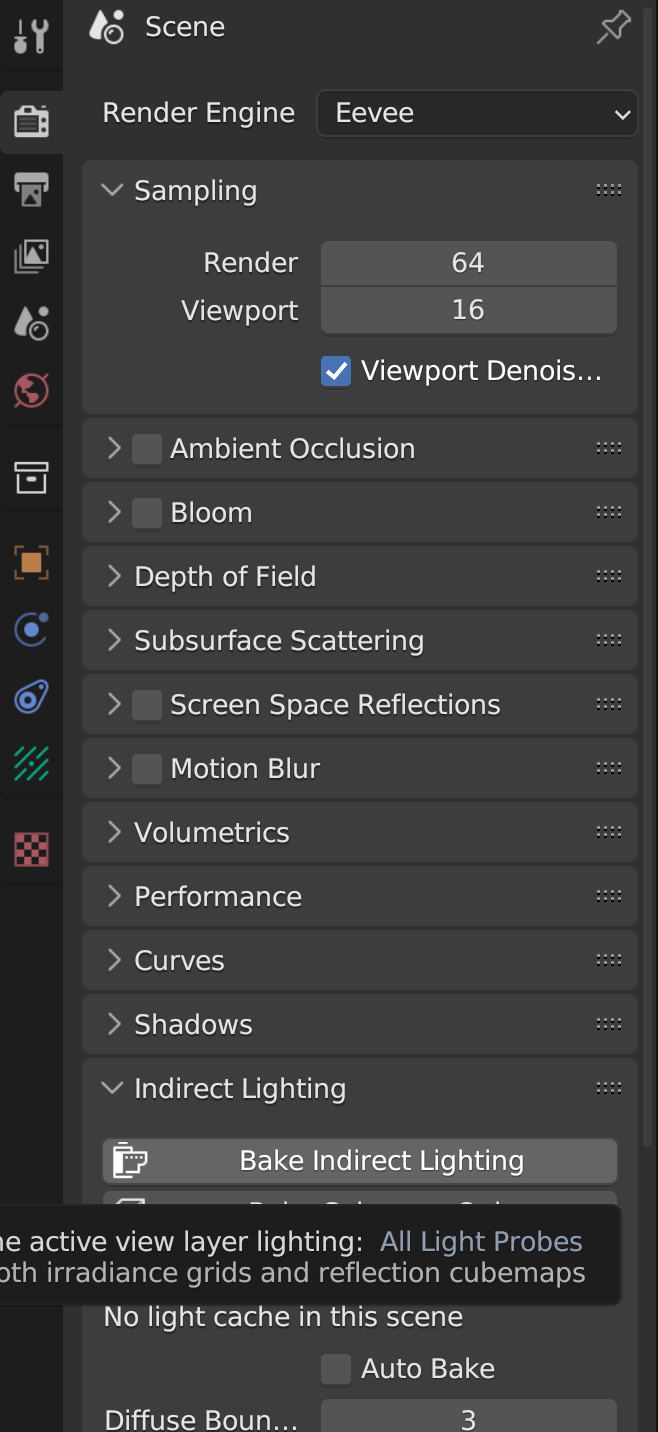Enable Auto Bake

click(336, 1368)
